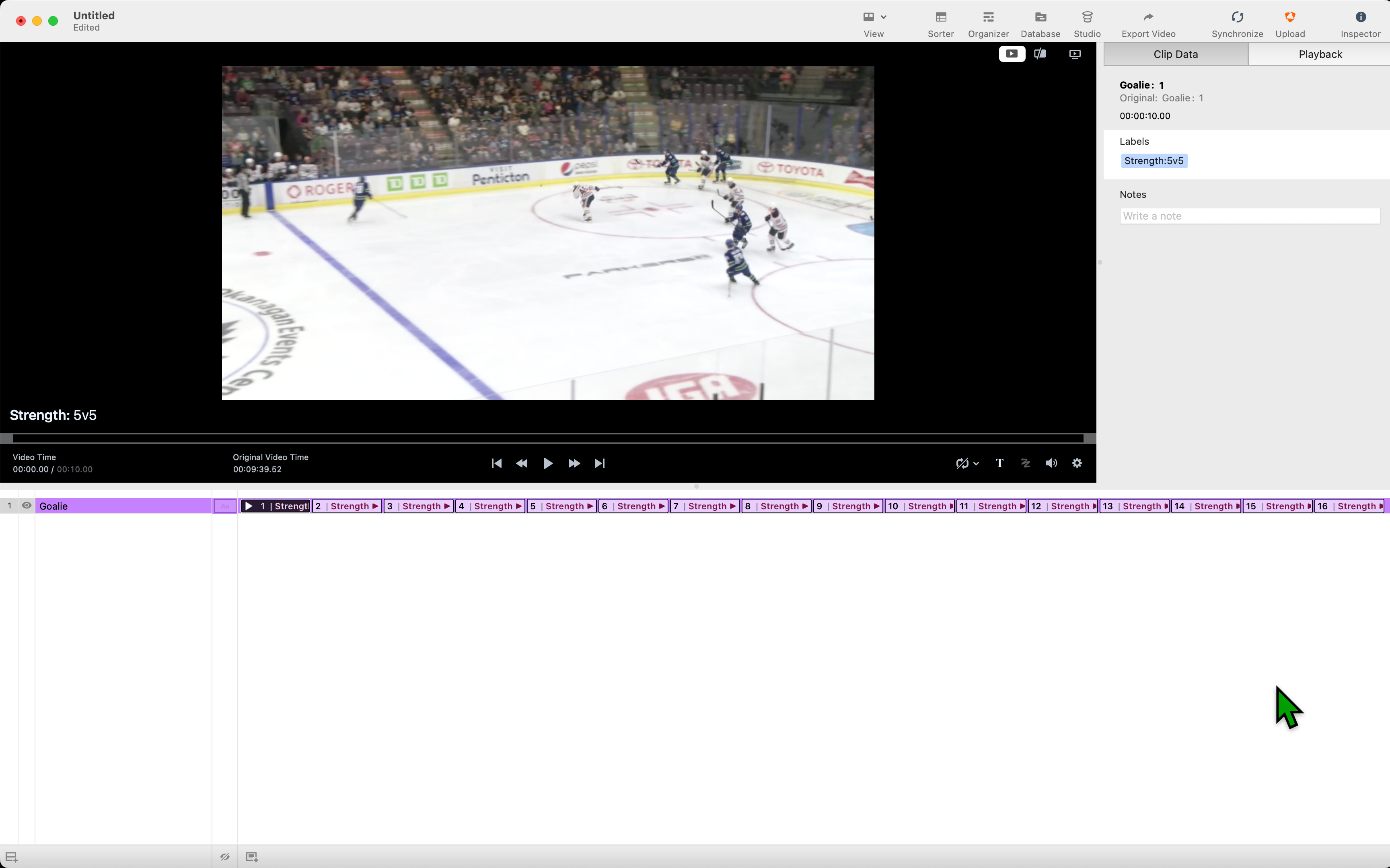This screenshot has width=1390, height=868.
Task: Click the play button
Action: [x=547, y=463]
